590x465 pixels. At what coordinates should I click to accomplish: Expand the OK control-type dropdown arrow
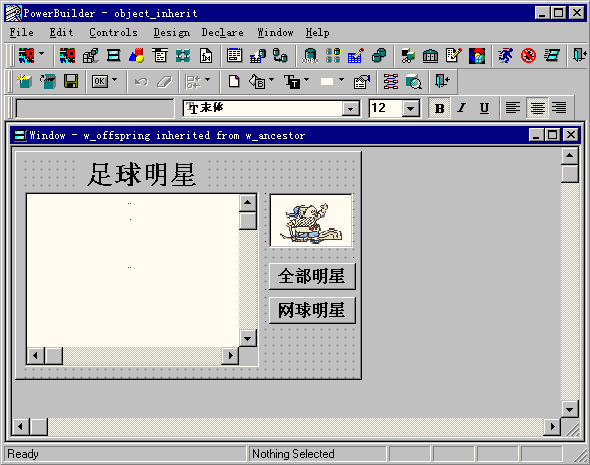[x=115, y=80]
